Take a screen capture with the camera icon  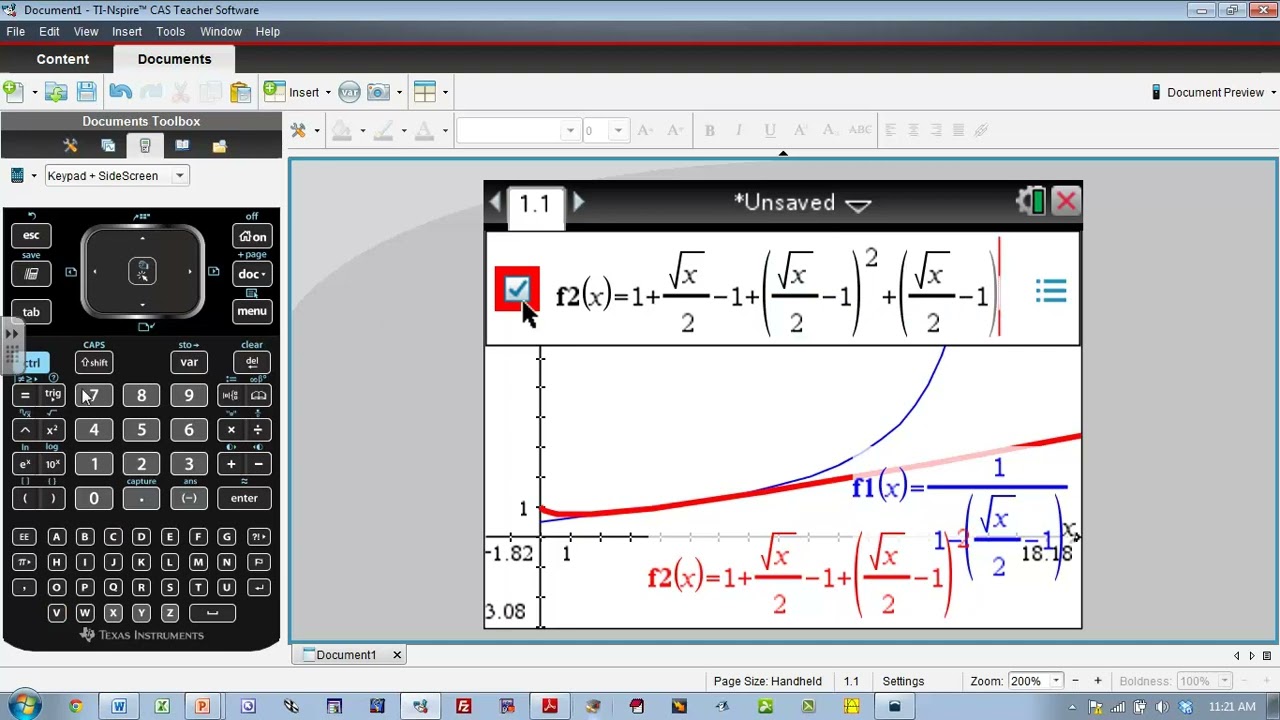[x=378, y=92]
